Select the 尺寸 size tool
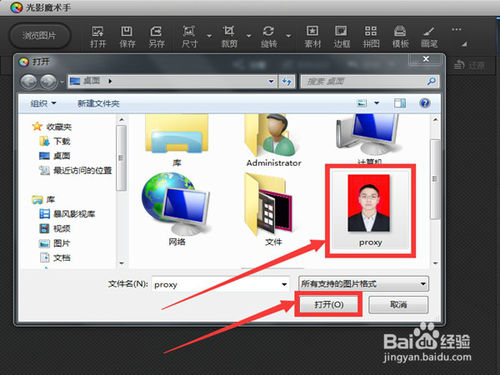 click(x=189, y=37)
